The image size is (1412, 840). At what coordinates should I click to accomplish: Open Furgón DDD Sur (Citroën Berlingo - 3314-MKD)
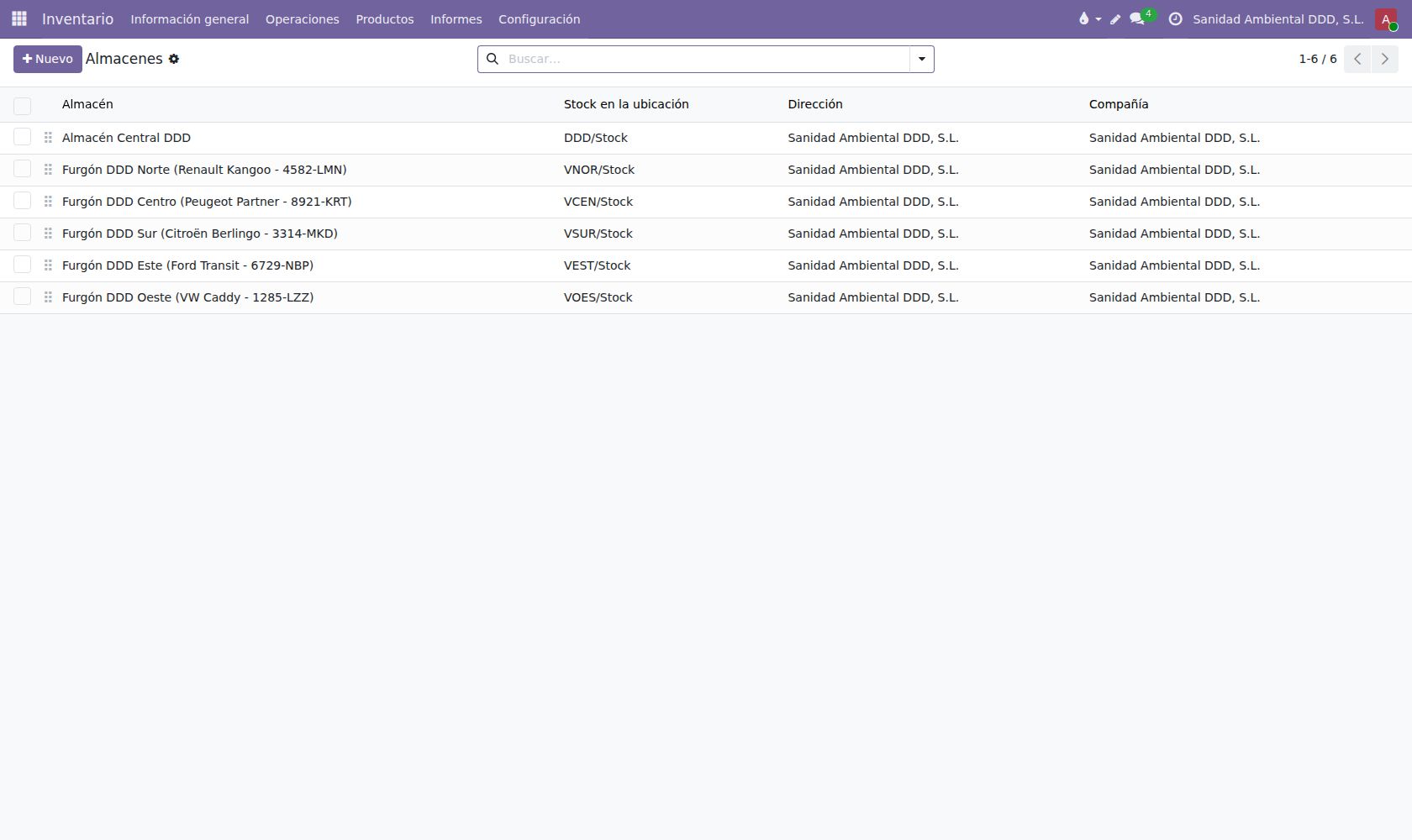[x=200, y=234]
